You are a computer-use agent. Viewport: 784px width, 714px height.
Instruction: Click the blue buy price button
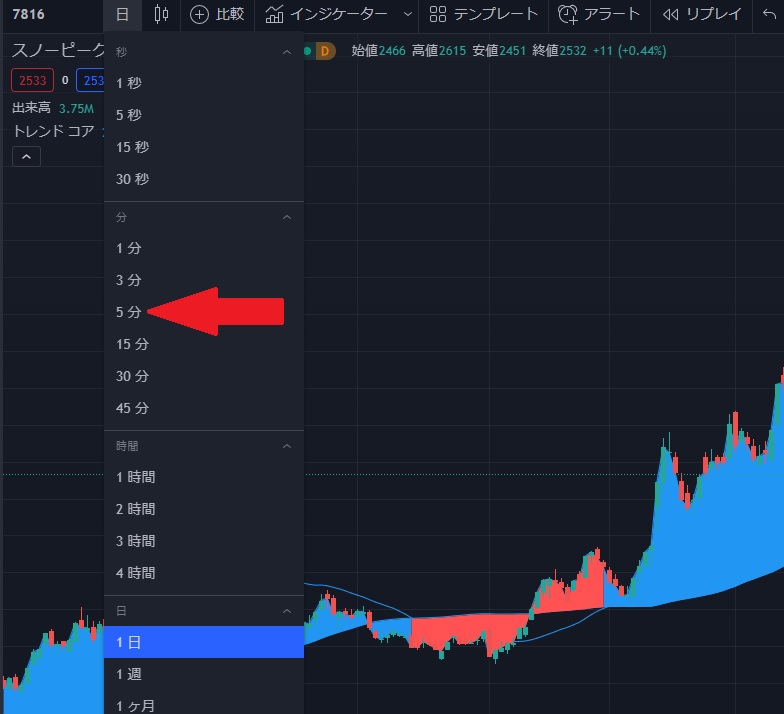pyautogui.click(x=90, y=80)
